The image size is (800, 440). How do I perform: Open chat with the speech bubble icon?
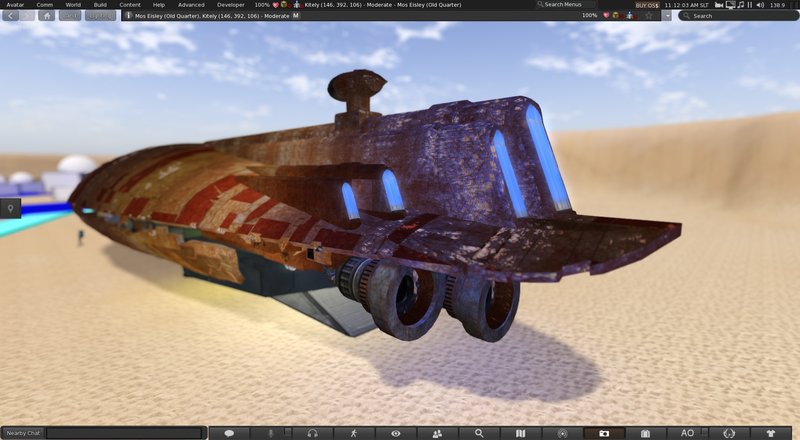229,433
